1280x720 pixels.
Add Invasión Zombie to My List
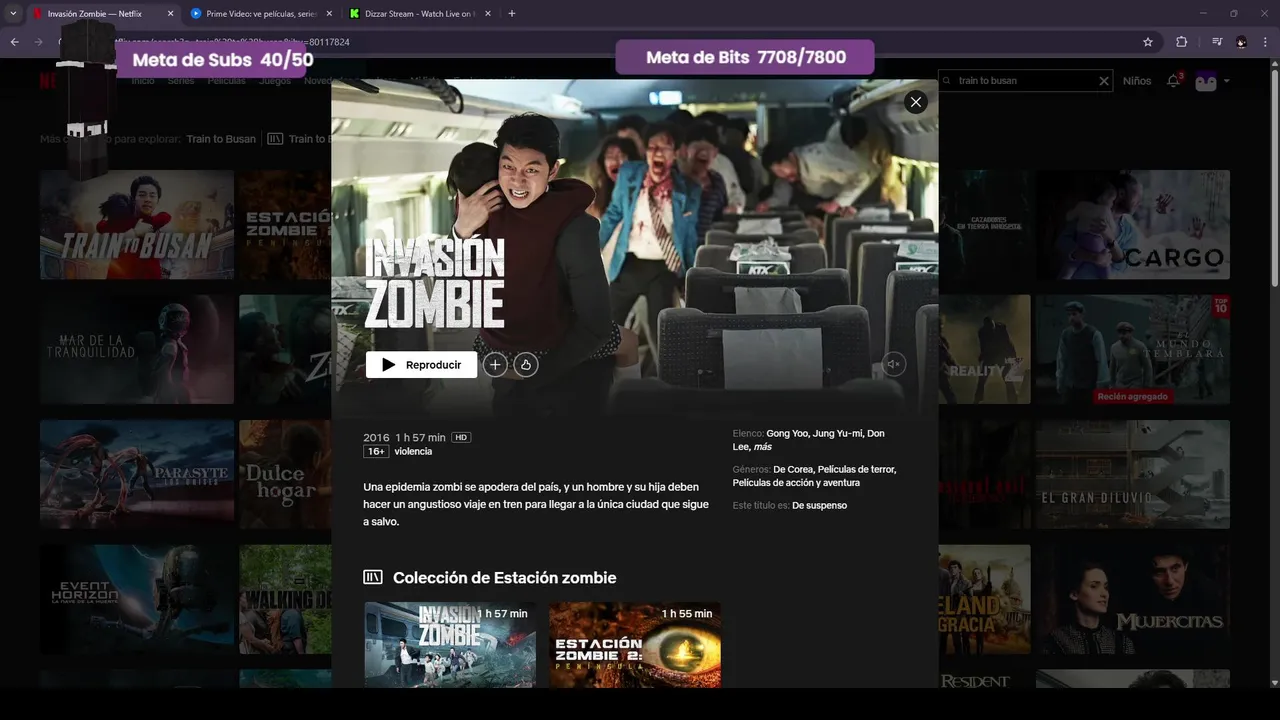495,365
